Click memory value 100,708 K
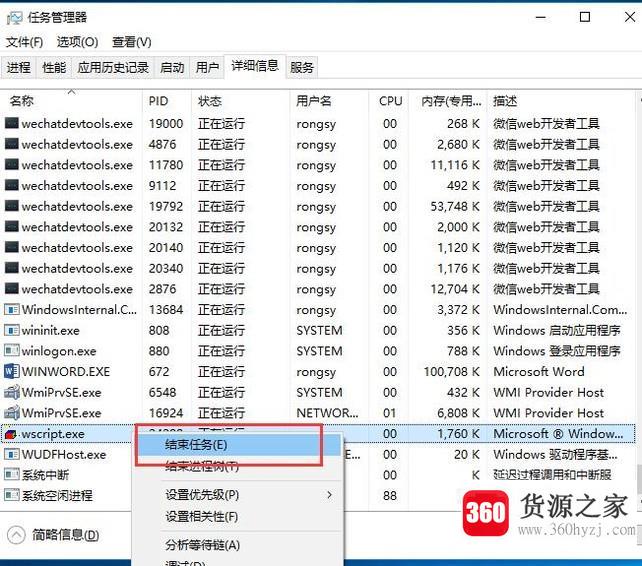The height and width of the screenshot is (566, 642). point(452,371)
